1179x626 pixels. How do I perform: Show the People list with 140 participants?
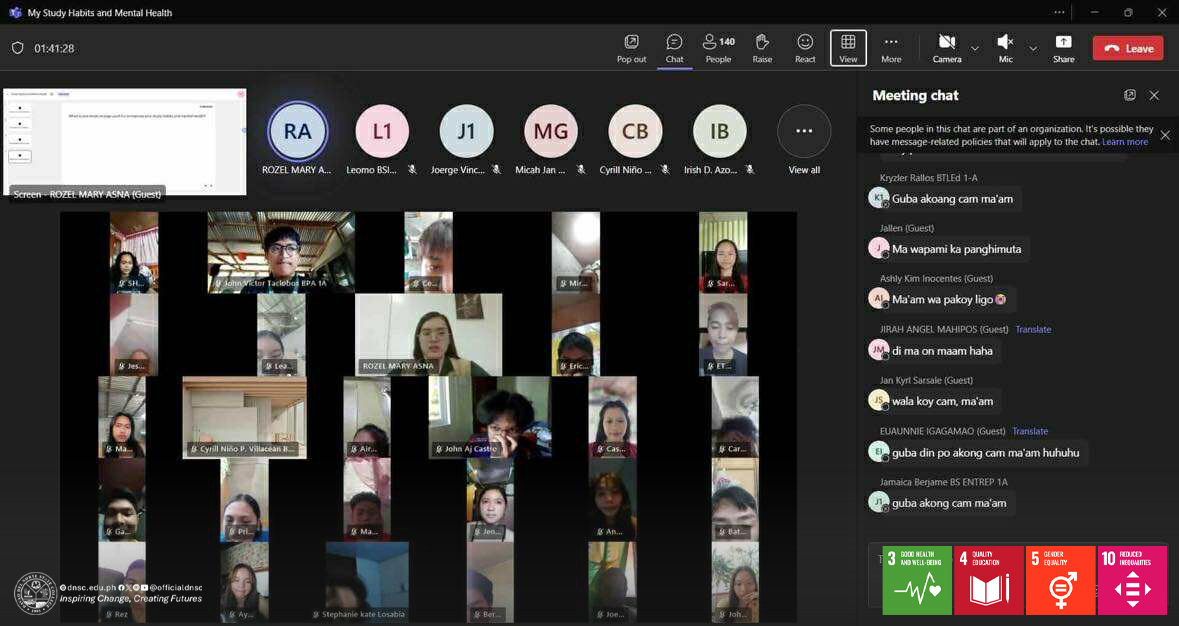tap(718, 47)
